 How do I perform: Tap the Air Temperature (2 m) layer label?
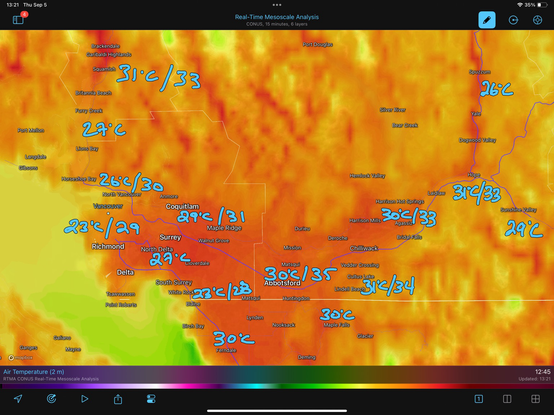(34, 372)
